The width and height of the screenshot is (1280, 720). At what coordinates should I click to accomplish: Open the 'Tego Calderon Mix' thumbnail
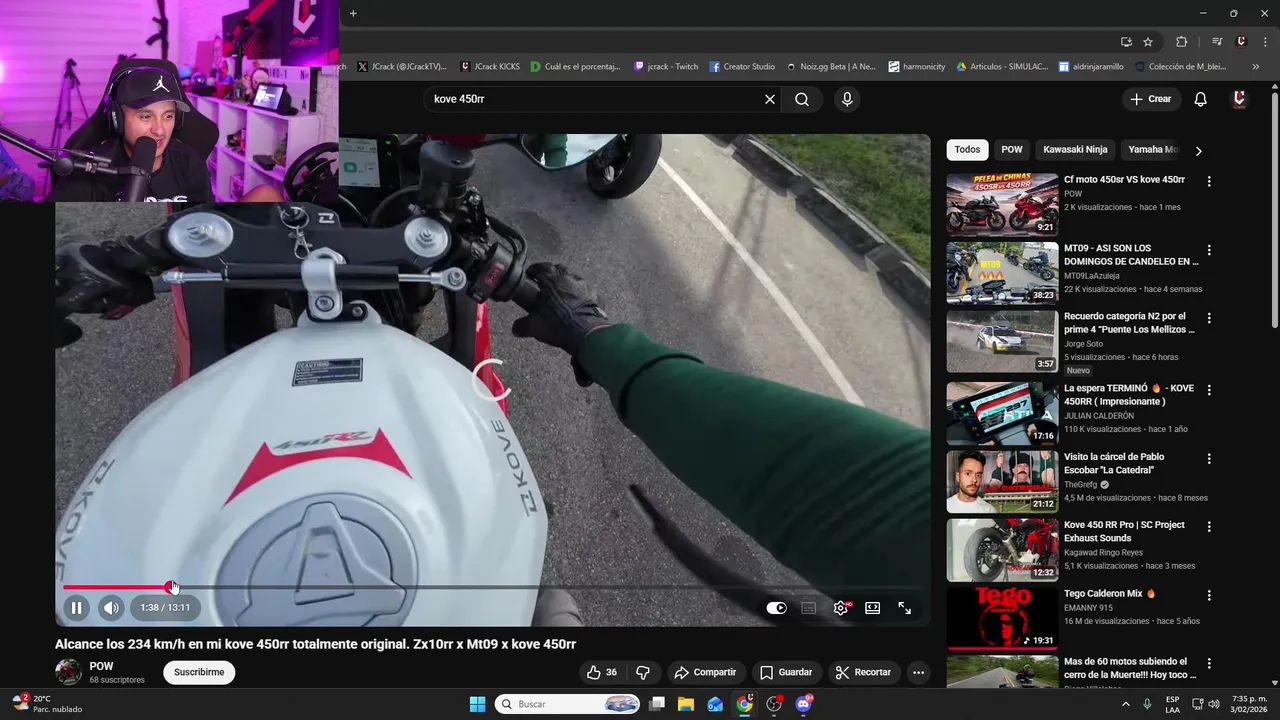[1002, 617]
